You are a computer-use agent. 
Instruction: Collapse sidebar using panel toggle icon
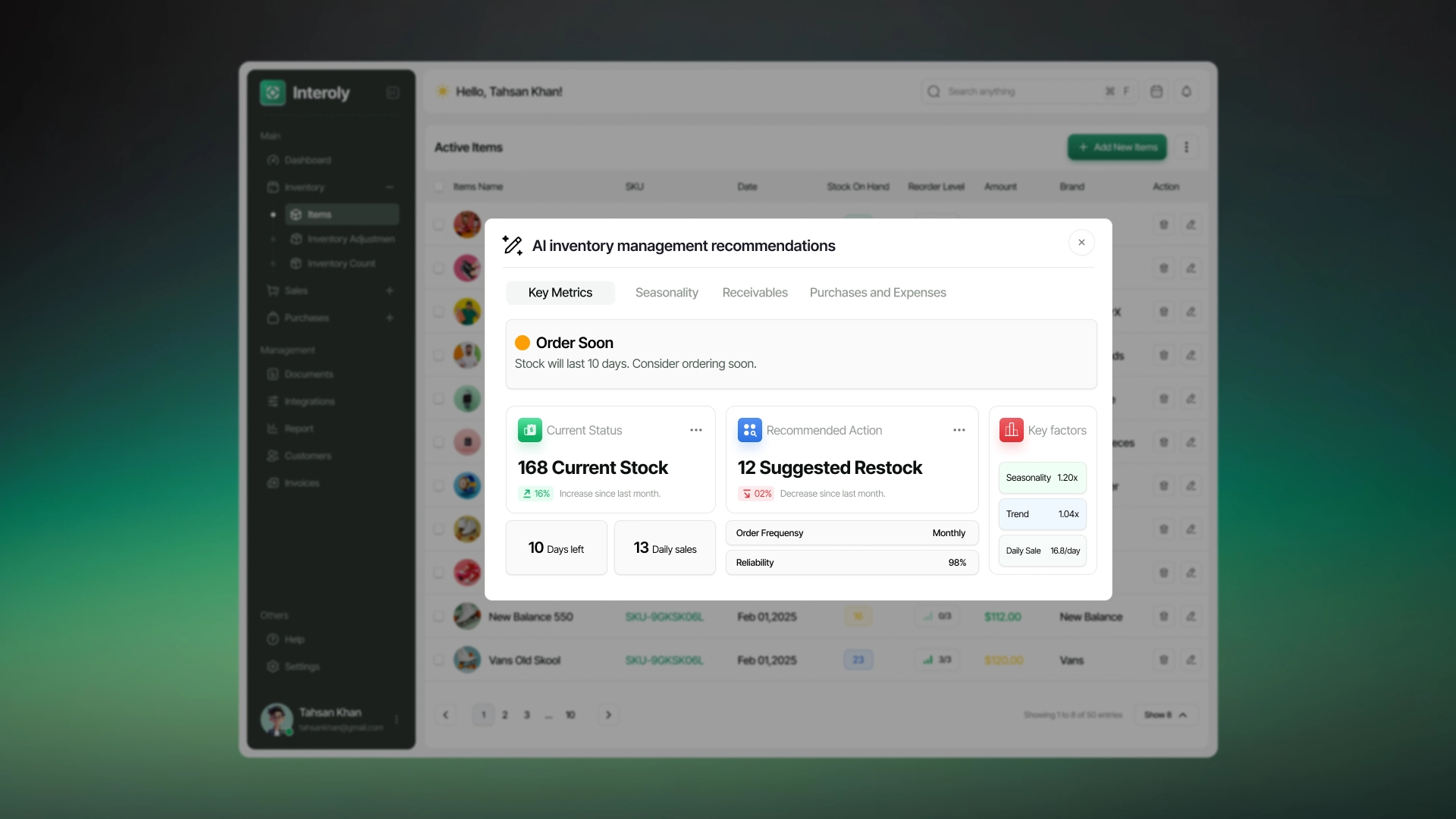(x=393, y=93)
